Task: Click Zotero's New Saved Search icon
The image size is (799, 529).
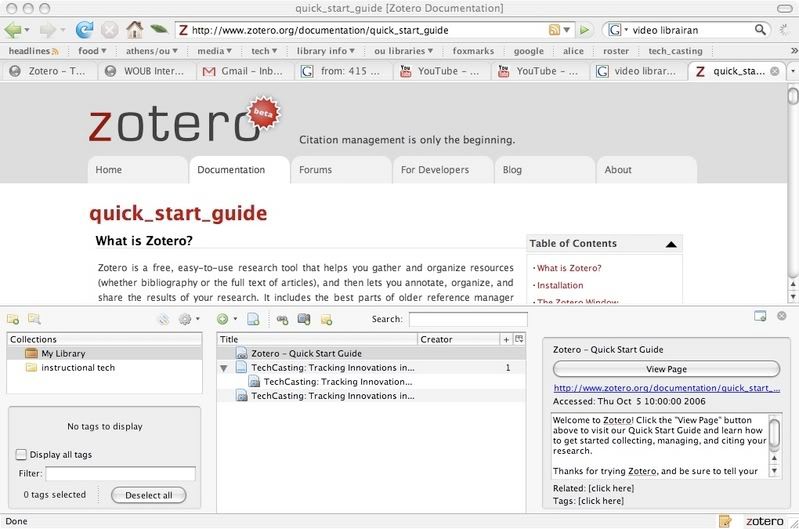Action: (34, 319)
